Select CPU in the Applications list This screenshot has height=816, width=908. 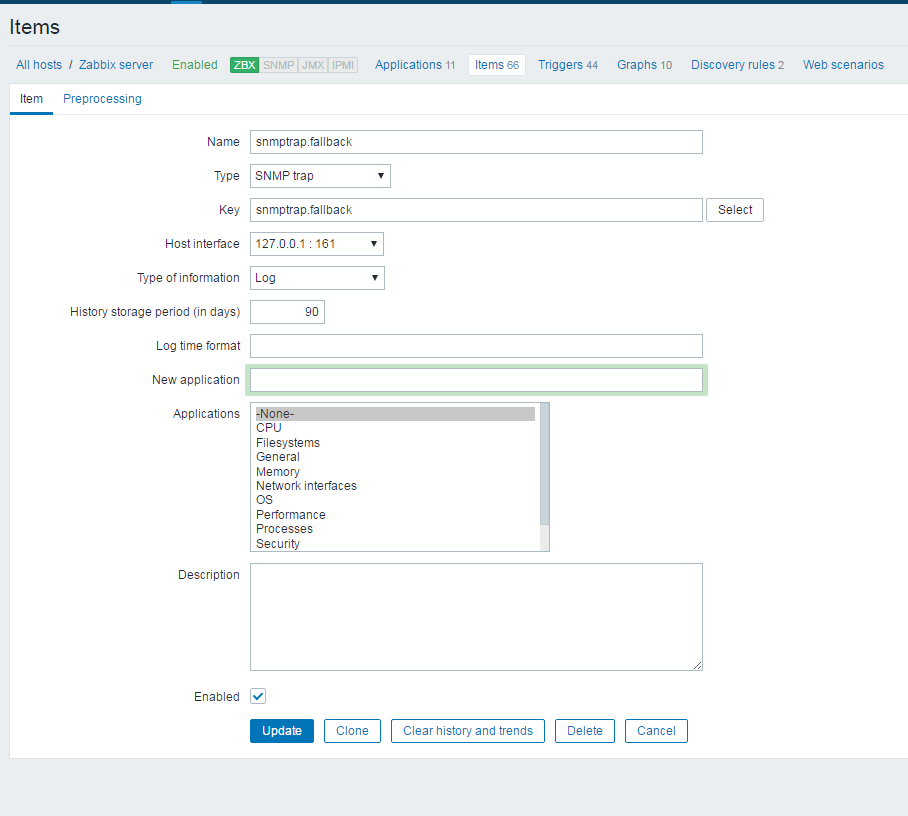[x=395, y=428]
